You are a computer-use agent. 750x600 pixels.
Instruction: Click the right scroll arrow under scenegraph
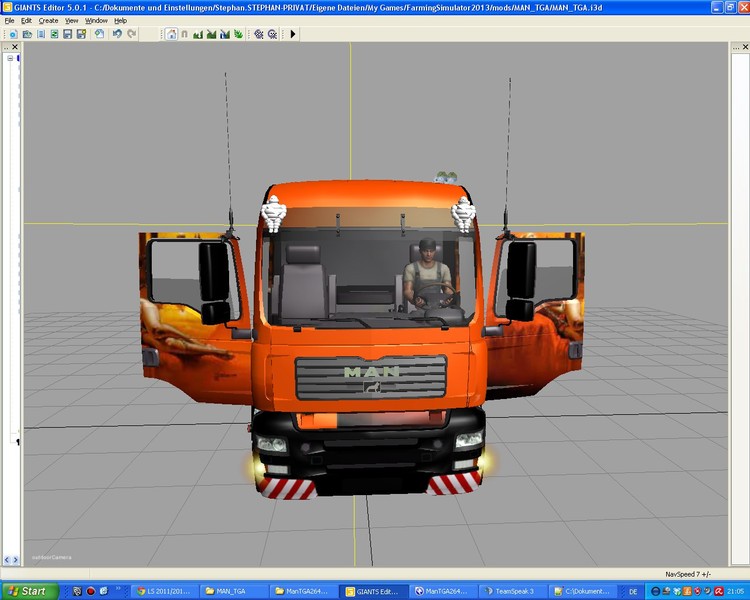click(x=15, y=559)
